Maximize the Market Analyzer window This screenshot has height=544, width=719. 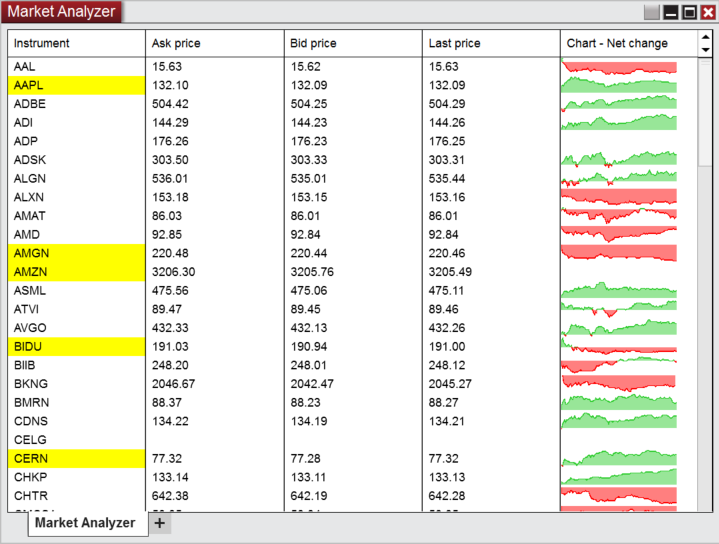coord(689,12)
